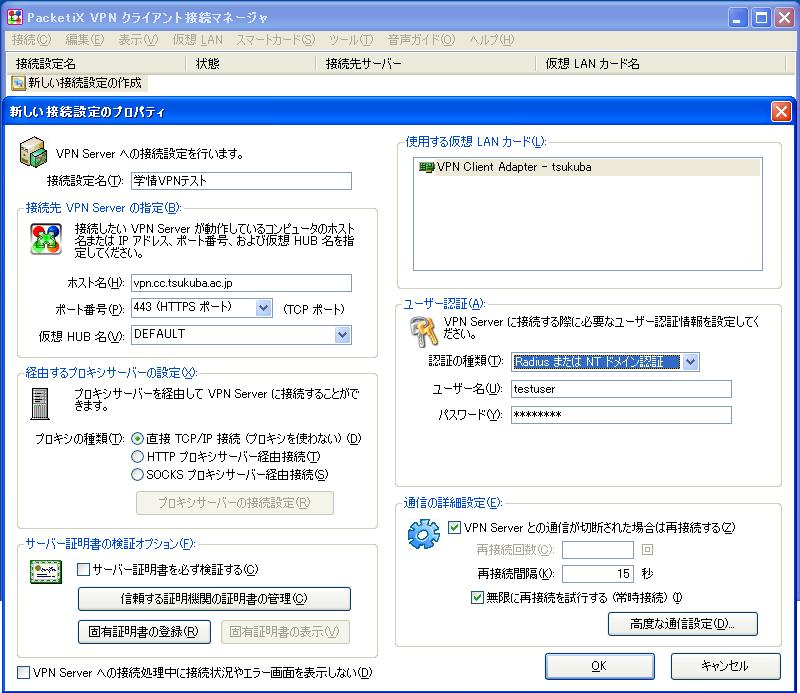Click 固有証明書の登録(R) button
The height and width of the screenshot is (693, 800).
point(144,632)
